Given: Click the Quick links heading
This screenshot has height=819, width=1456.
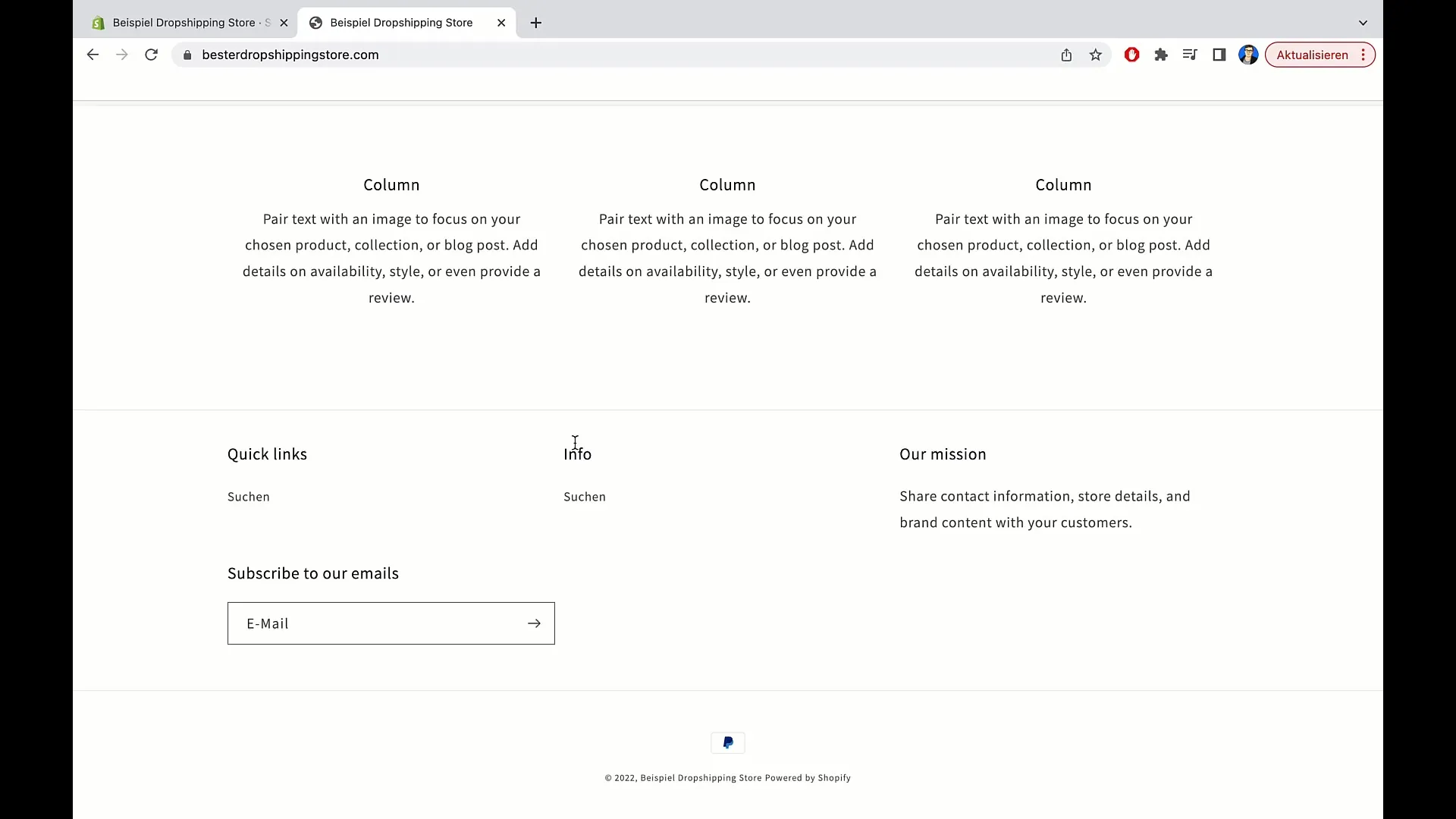Looking at the screenshot, I should (x=267, y=454).
